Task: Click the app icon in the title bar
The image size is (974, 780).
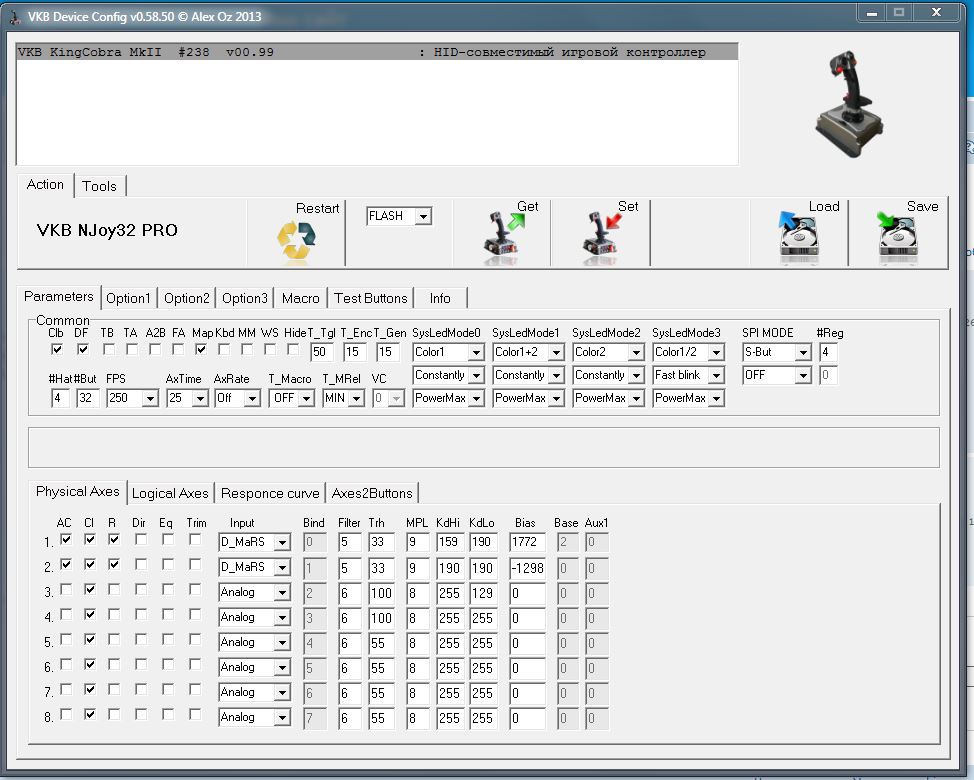Action: point(15,17)
